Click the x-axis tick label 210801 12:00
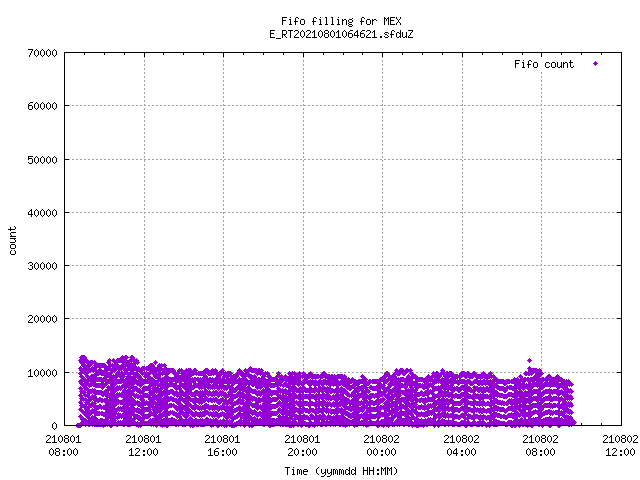 tap(143, 446)
